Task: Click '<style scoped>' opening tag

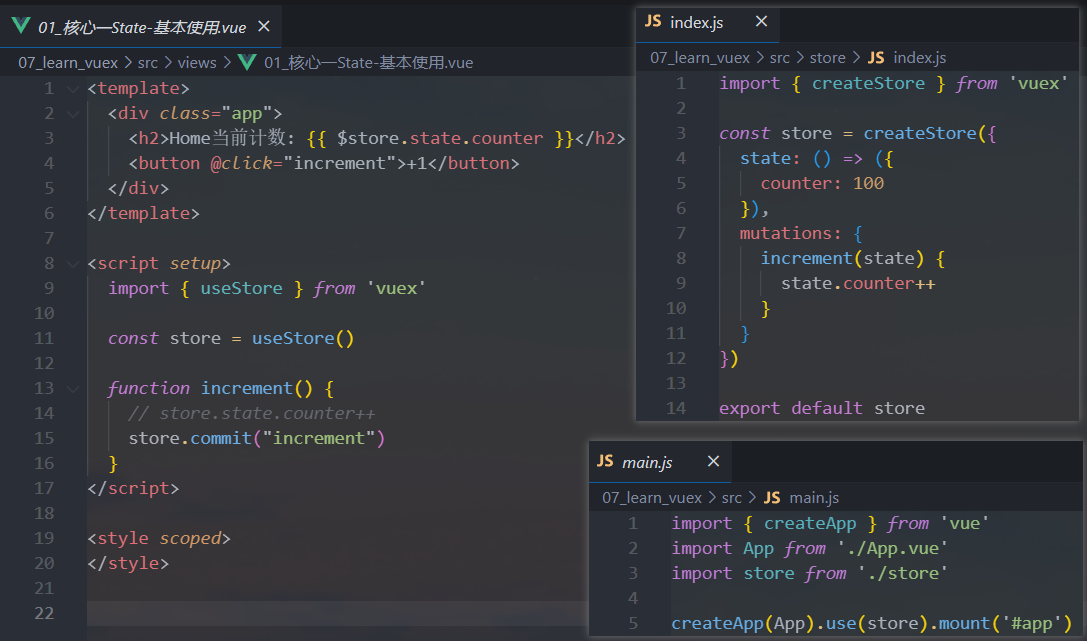Action: pos(159,538)
